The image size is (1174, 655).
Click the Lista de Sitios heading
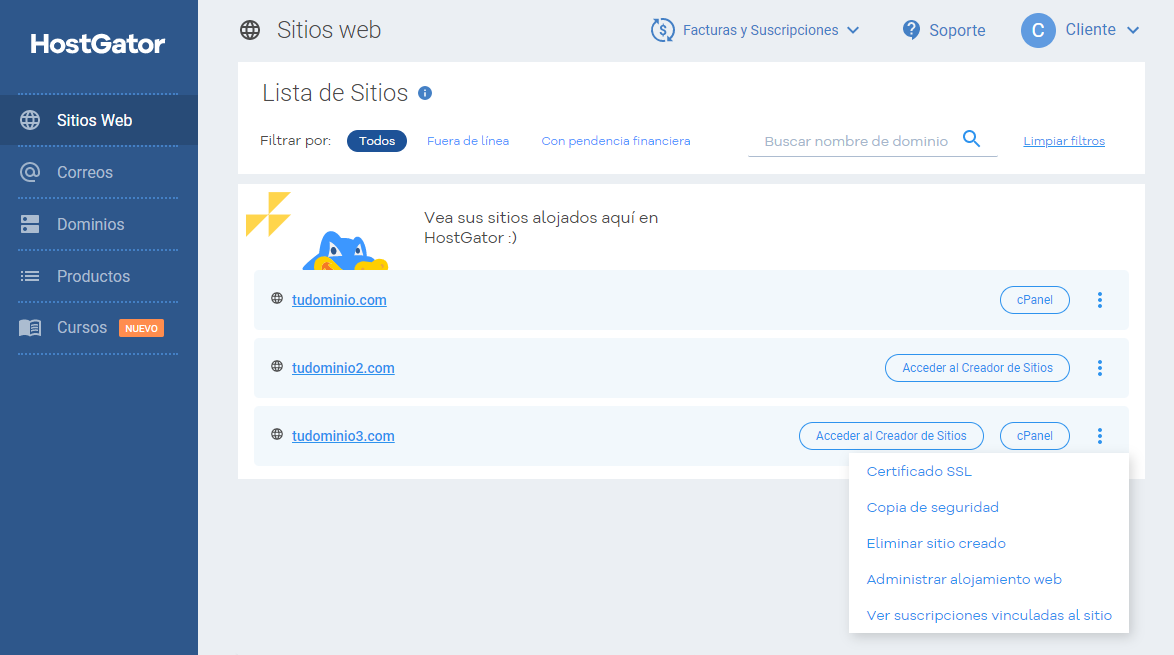coord(335,93)
